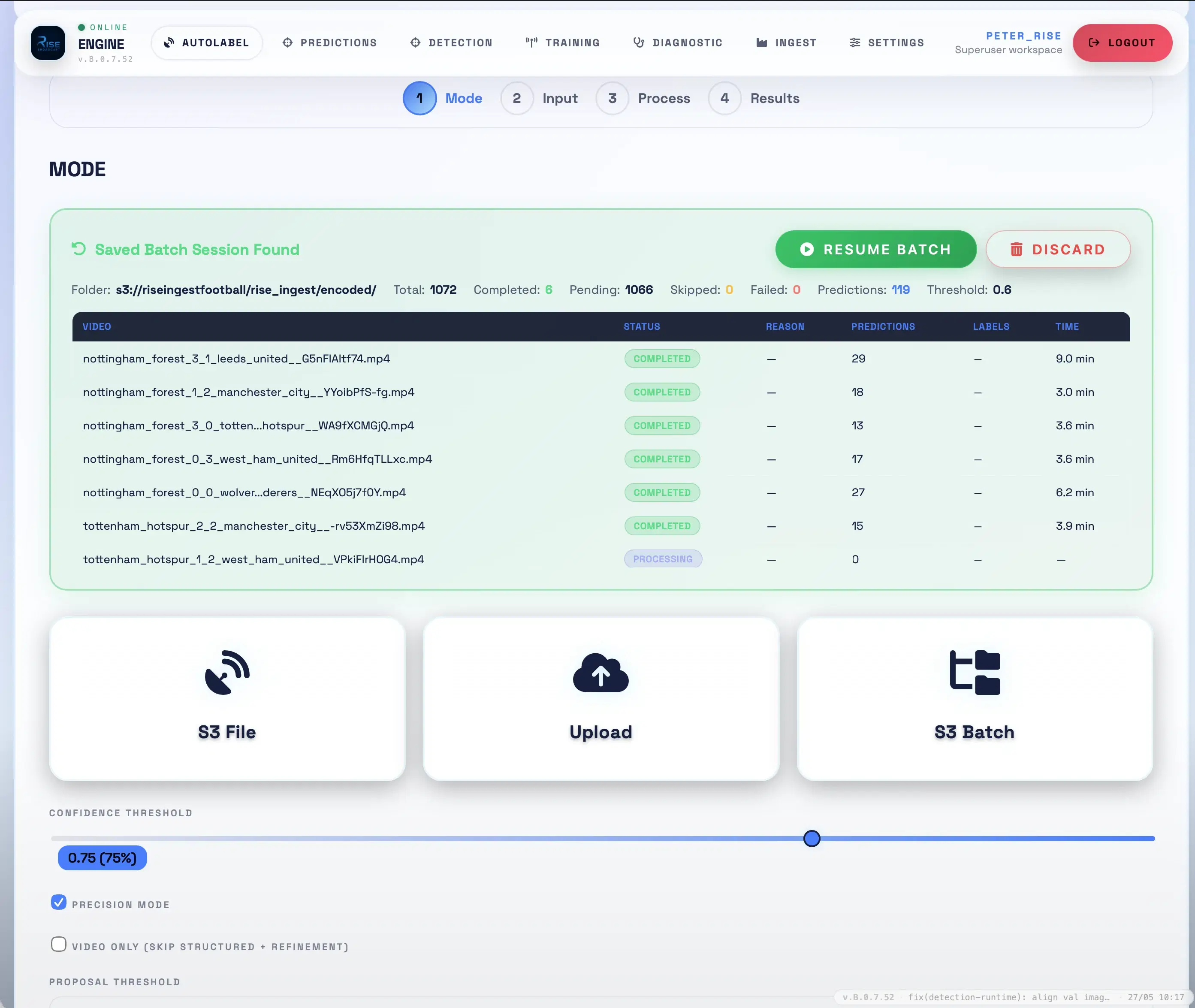Click the Settings sliders icon
1195x1008 pixels.
pos(855,43)
